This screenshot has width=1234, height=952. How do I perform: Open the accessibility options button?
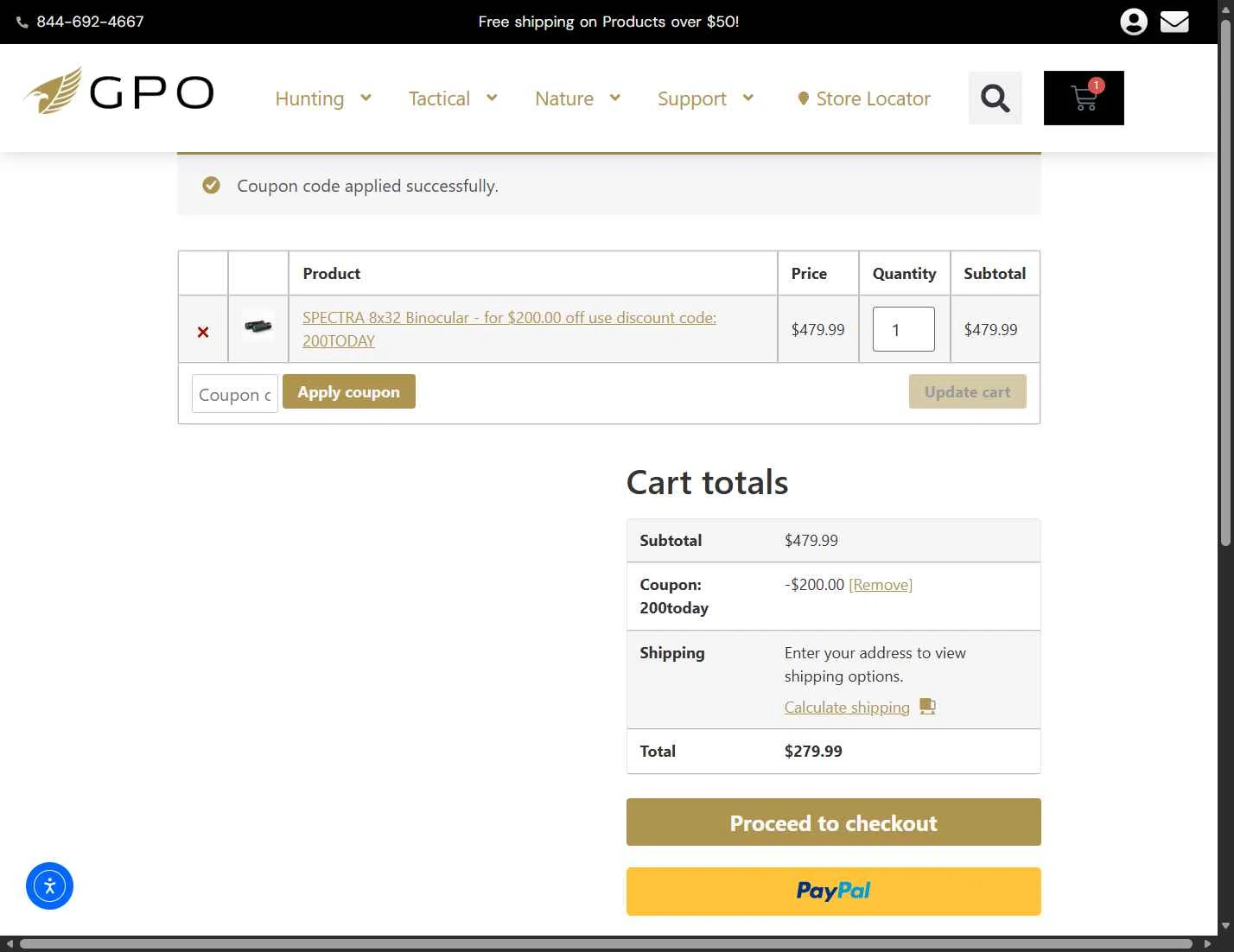(x=49, y=885)
